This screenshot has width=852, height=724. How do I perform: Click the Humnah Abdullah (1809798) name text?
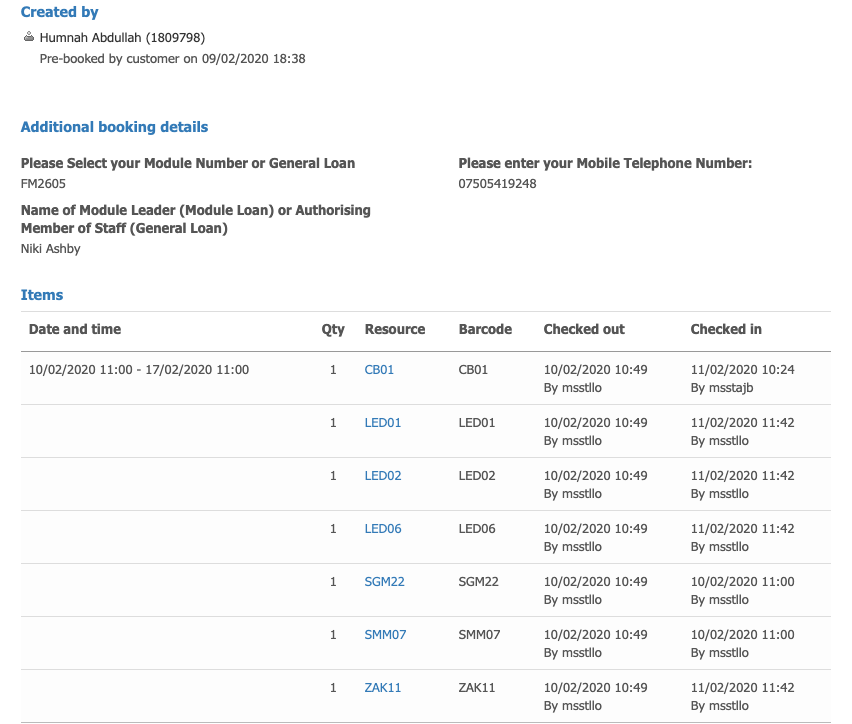(122, 38)
